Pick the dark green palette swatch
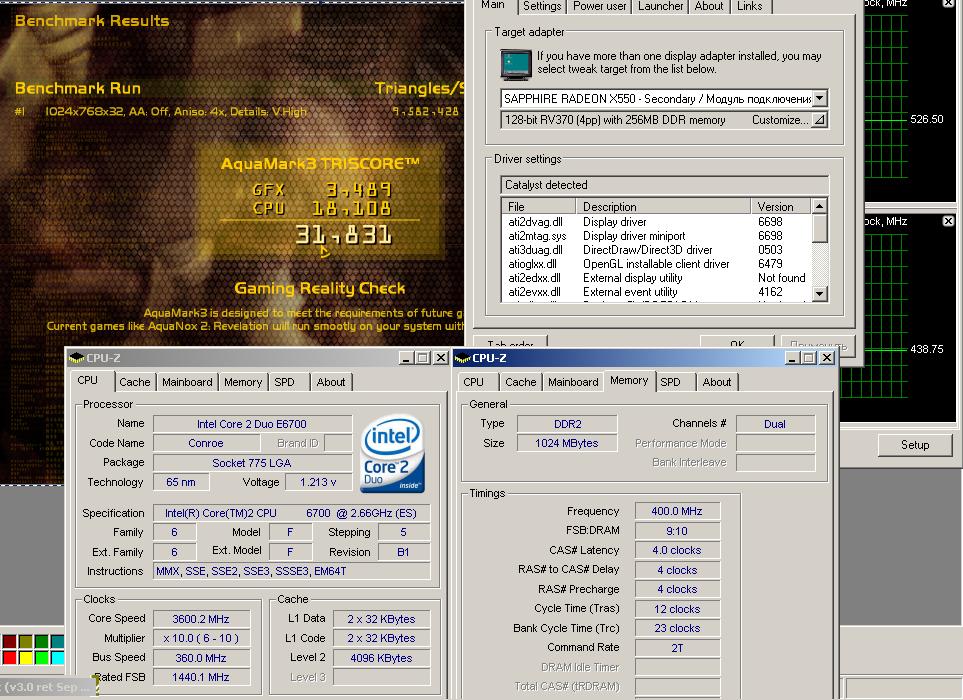Image resolution: width=963 pixels, height=700 pixels. 42,642
